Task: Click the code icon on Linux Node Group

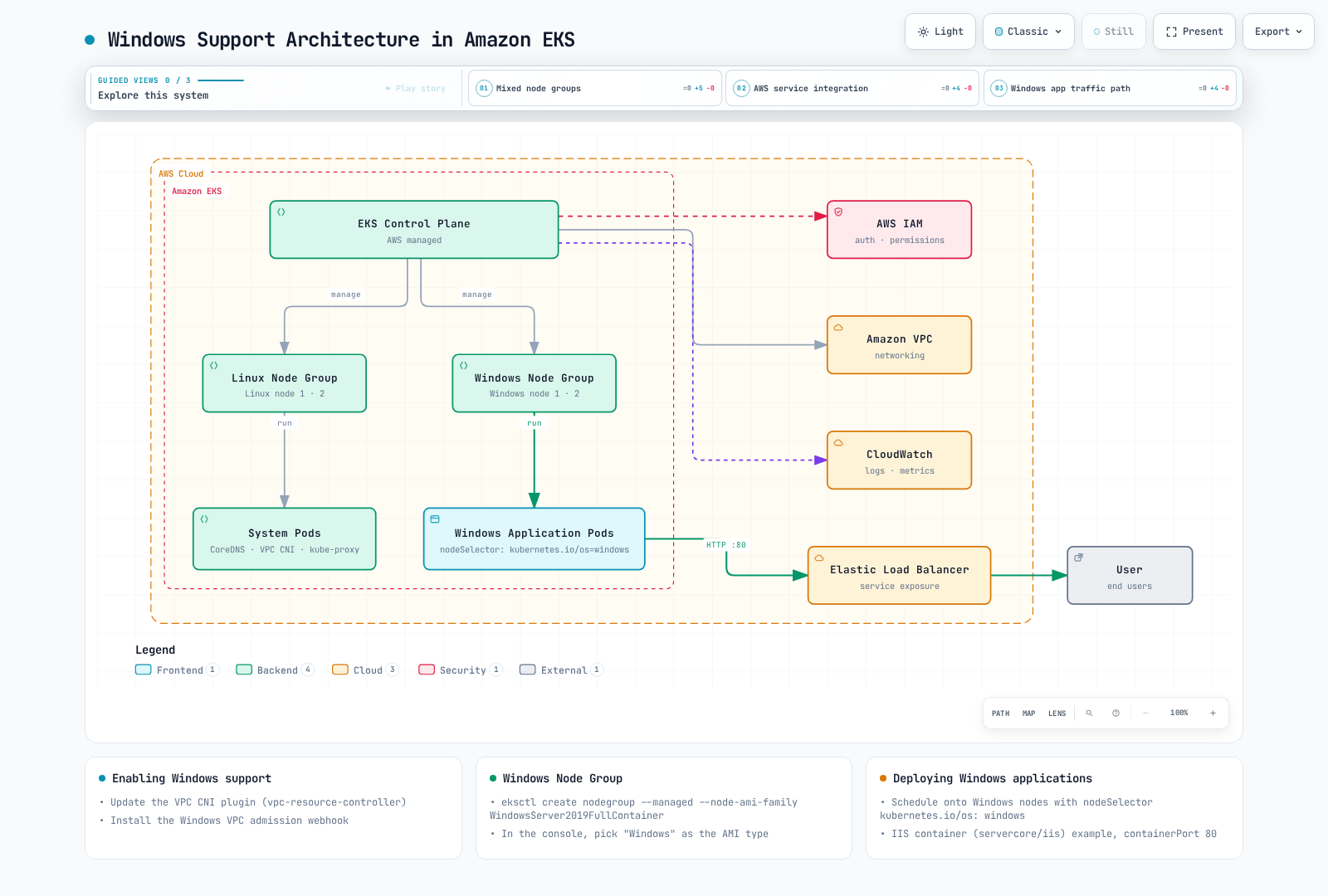Action: [214, 366]
